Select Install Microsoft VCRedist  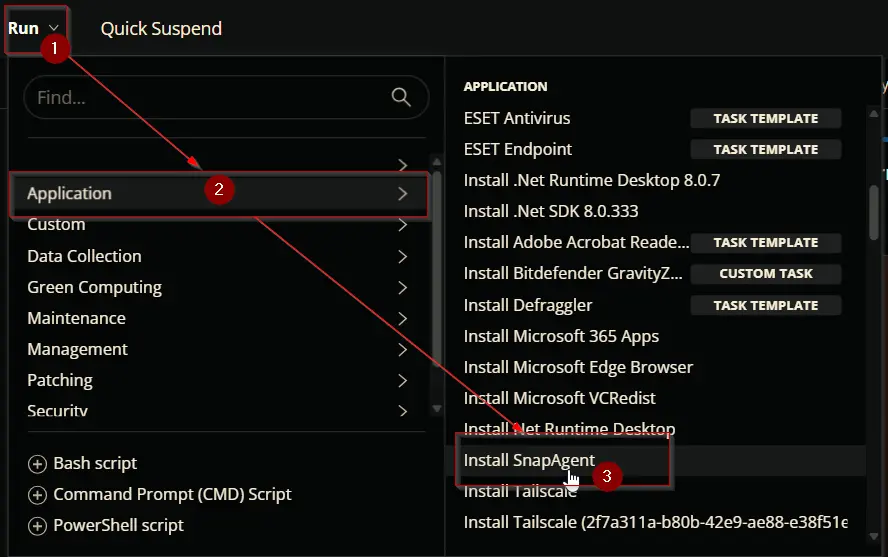[560, 399]
